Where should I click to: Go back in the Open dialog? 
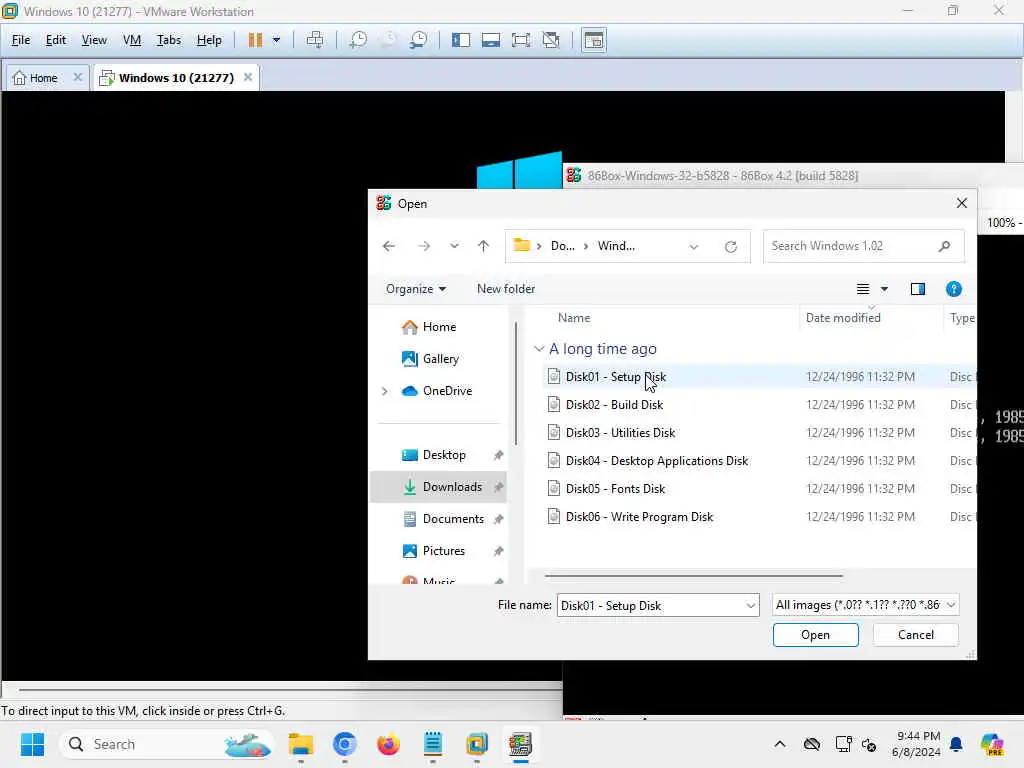pos(389,246)
